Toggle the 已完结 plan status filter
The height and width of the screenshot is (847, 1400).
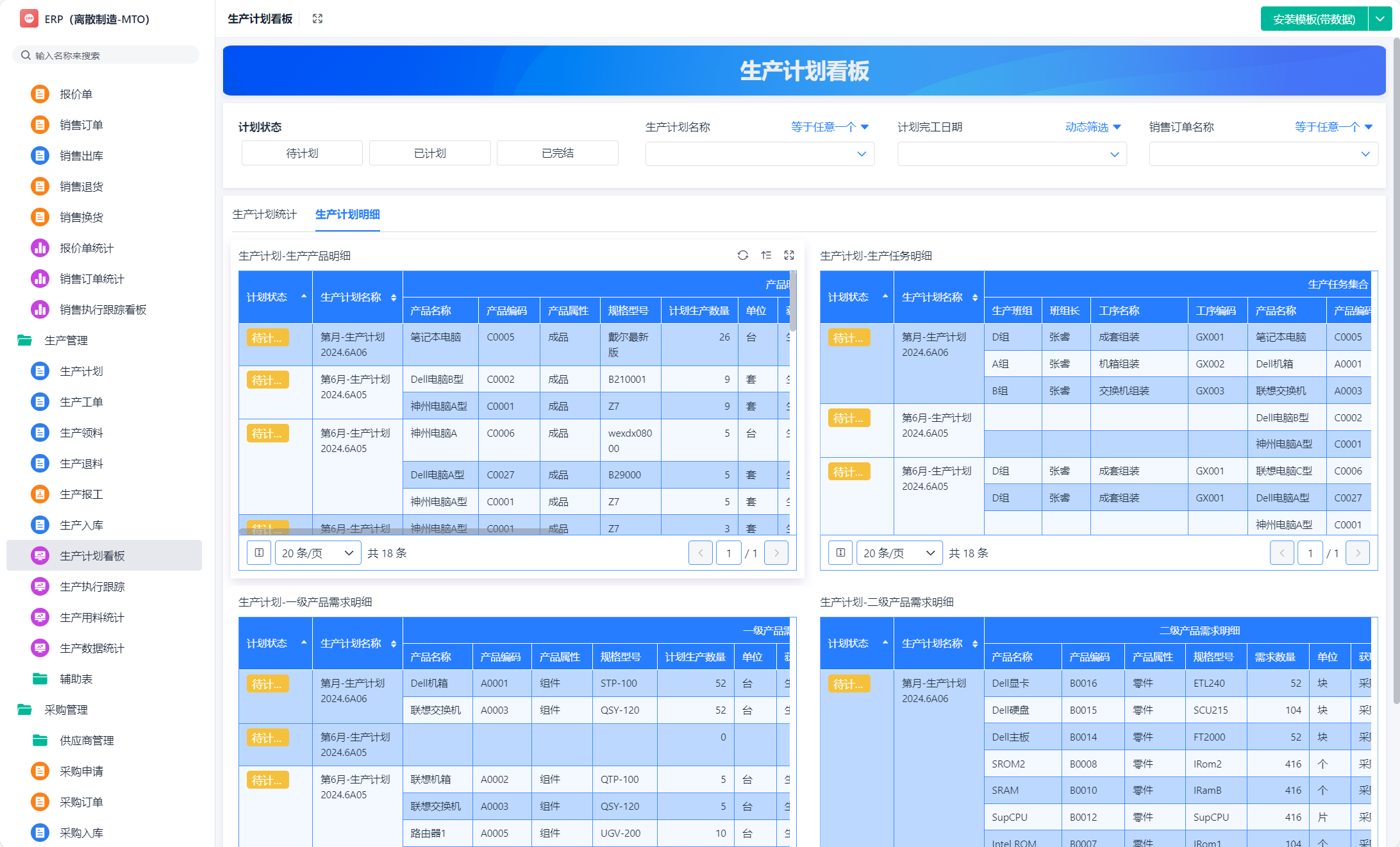pyautogui.click(x=557, y=153)
